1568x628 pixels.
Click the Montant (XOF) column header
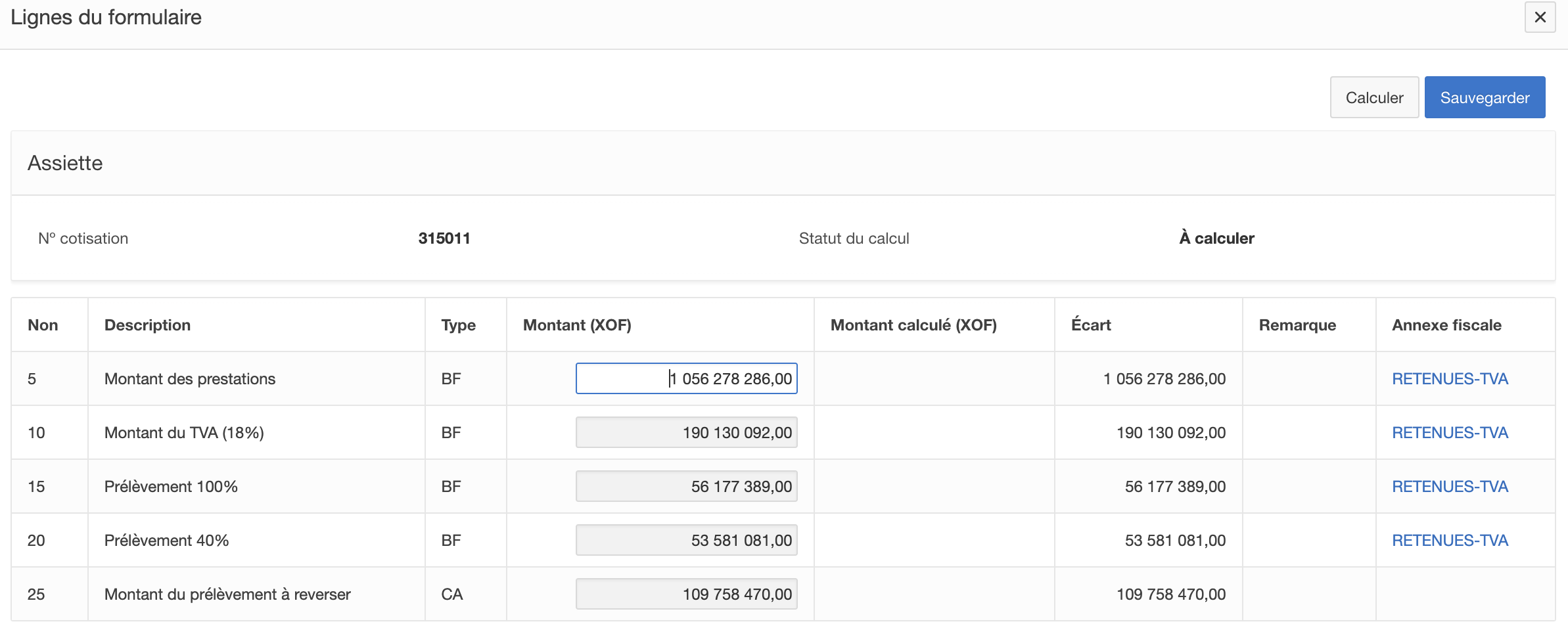pos(577,325)
